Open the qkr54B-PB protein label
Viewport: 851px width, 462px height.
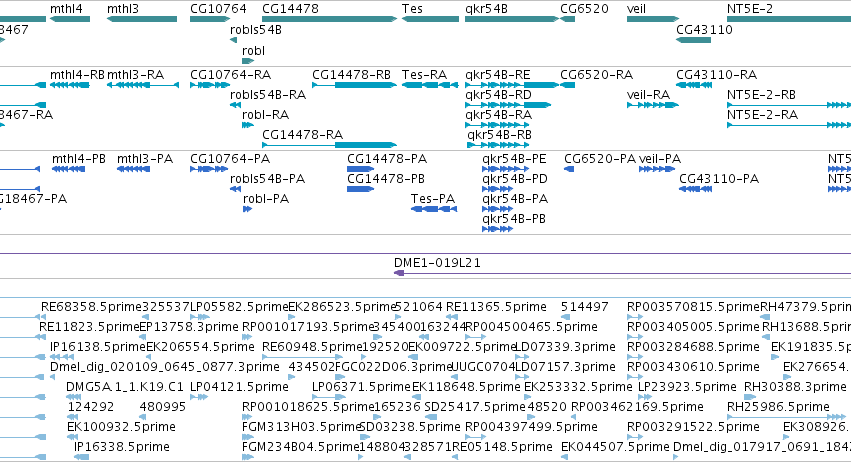pos(514,219)
